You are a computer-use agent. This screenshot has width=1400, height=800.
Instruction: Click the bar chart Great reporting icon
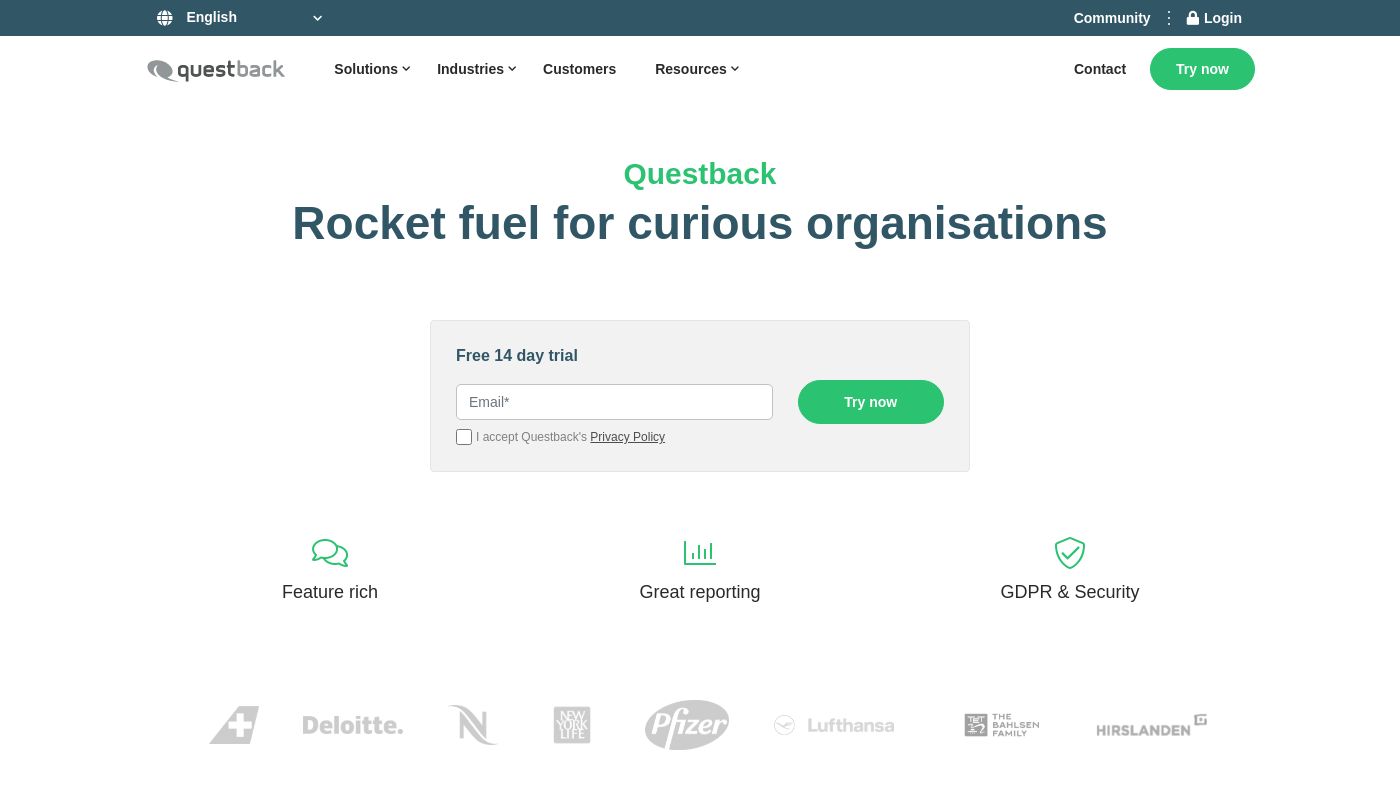click(699, 553)
